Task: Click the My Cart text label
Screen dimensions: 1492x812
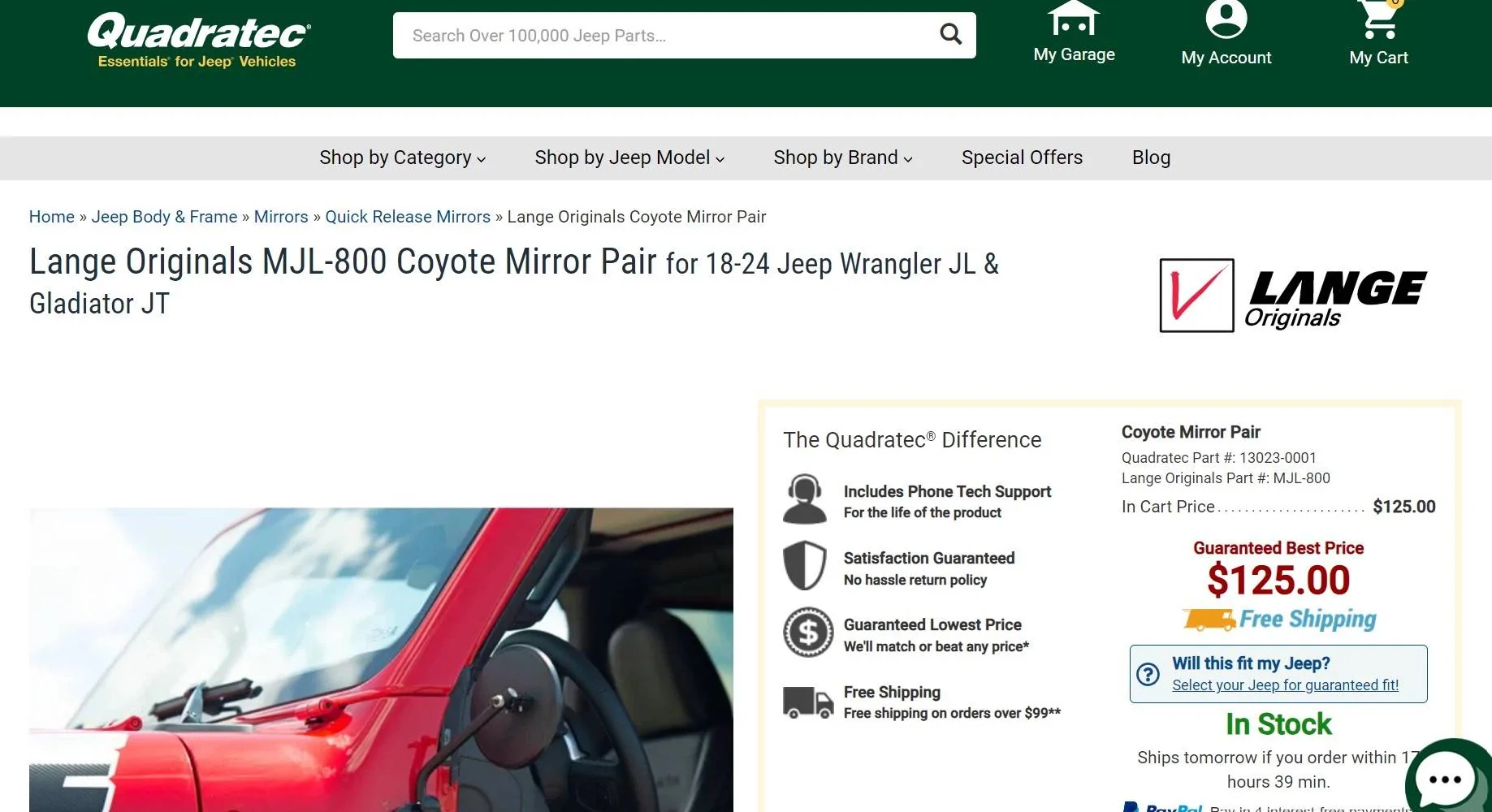Action: click(x=1378, y=58)
